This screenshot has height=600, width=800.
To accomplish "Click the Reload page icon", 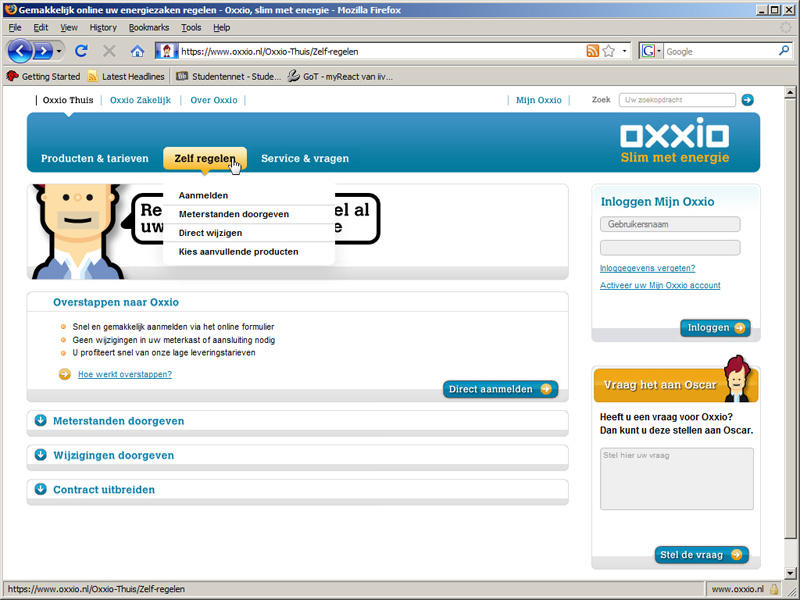I will coord(82,50).
